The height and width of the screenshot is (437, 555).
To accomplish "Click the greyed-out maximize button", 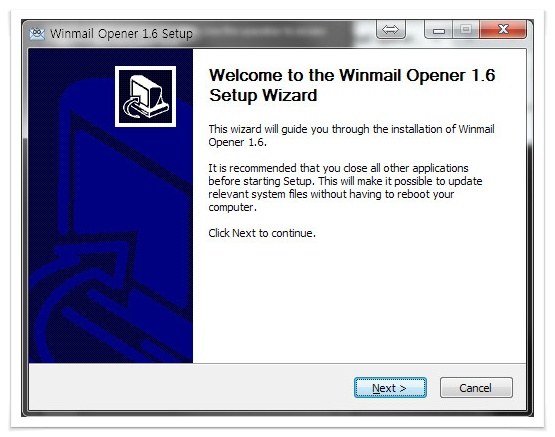I will (466, 29).
